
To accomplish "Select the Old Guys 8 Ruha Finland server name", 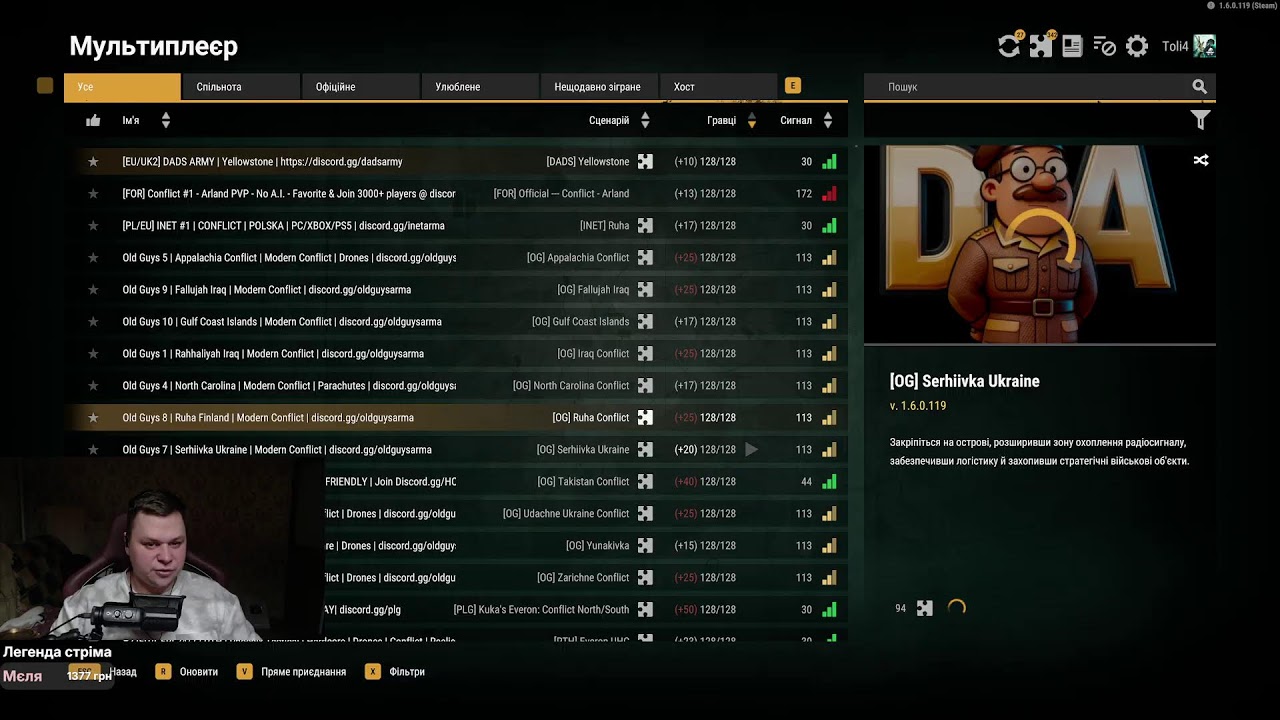I will pyautogui.click(x=268, y=418).
